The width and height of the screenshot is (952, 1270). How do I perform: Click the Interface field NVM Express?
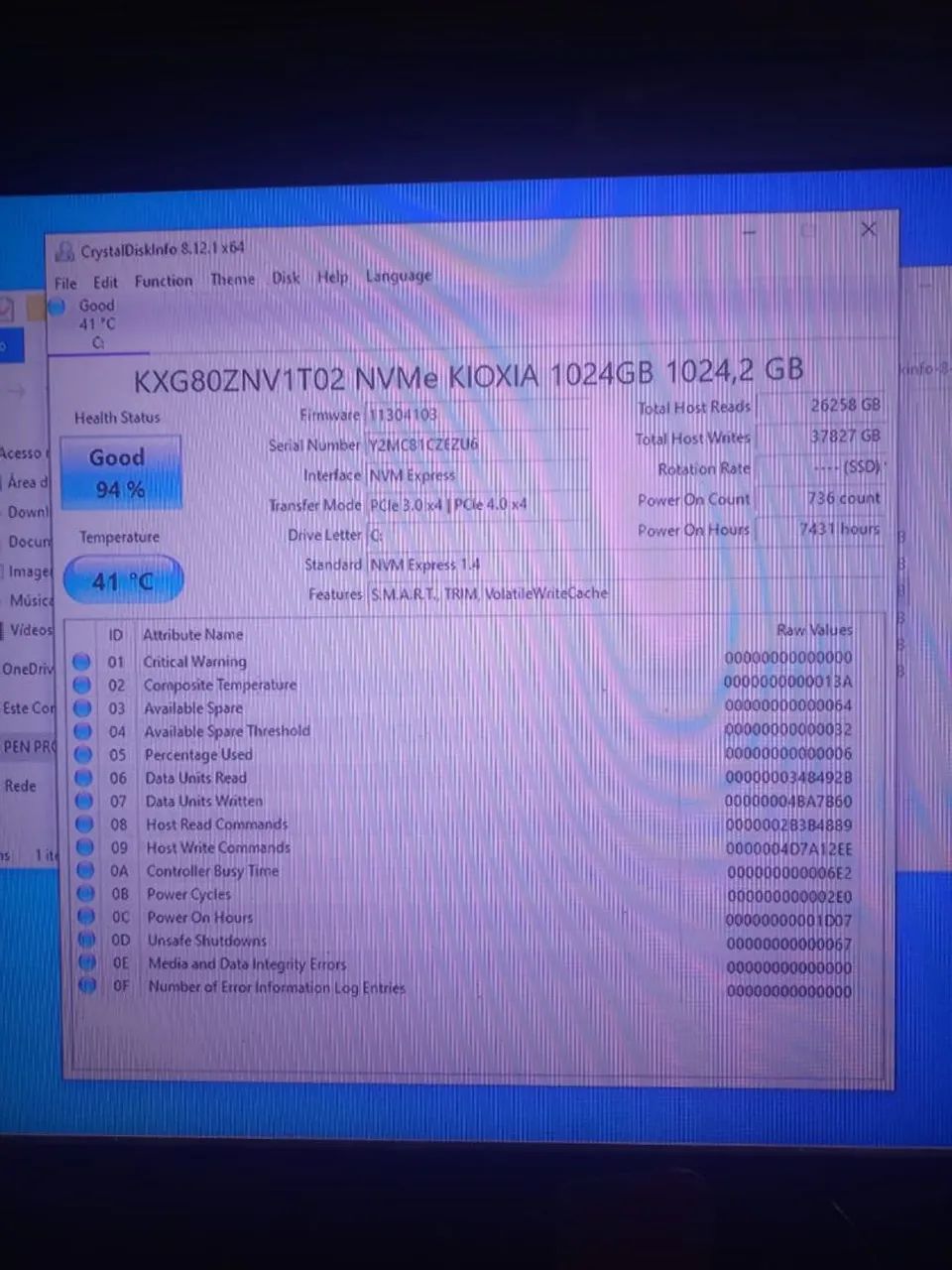pyautogui.click(x=478, y=475)
